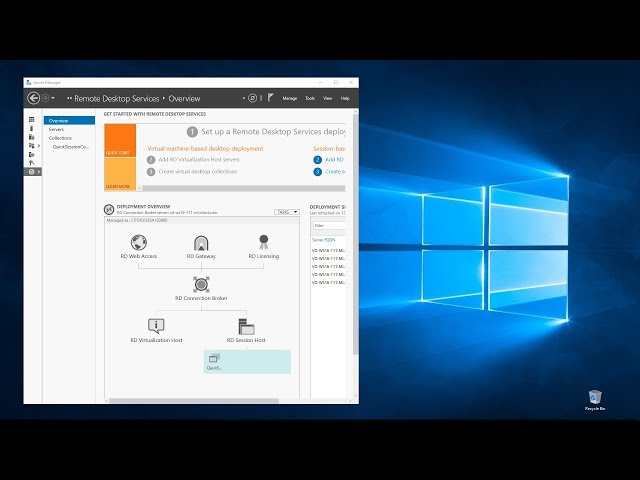This screenshot has height=480, width=640.
Task: Select the QuickS... collection tile
Action: [x=247, y=362]
